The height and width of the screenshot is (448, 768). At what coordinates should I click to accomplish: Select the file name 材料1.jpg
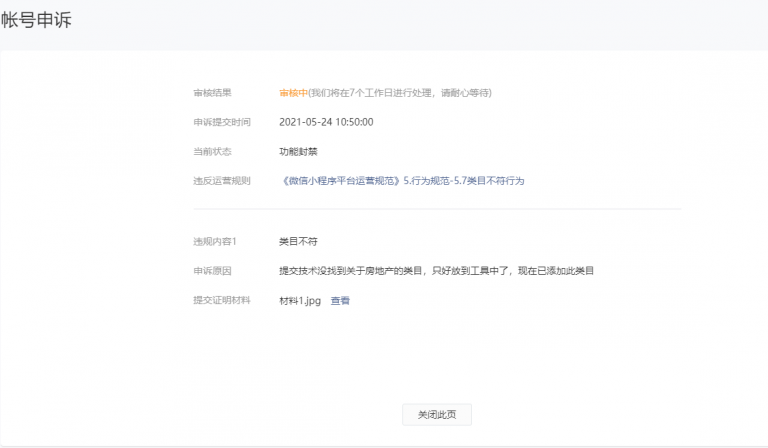click(300, 301)
